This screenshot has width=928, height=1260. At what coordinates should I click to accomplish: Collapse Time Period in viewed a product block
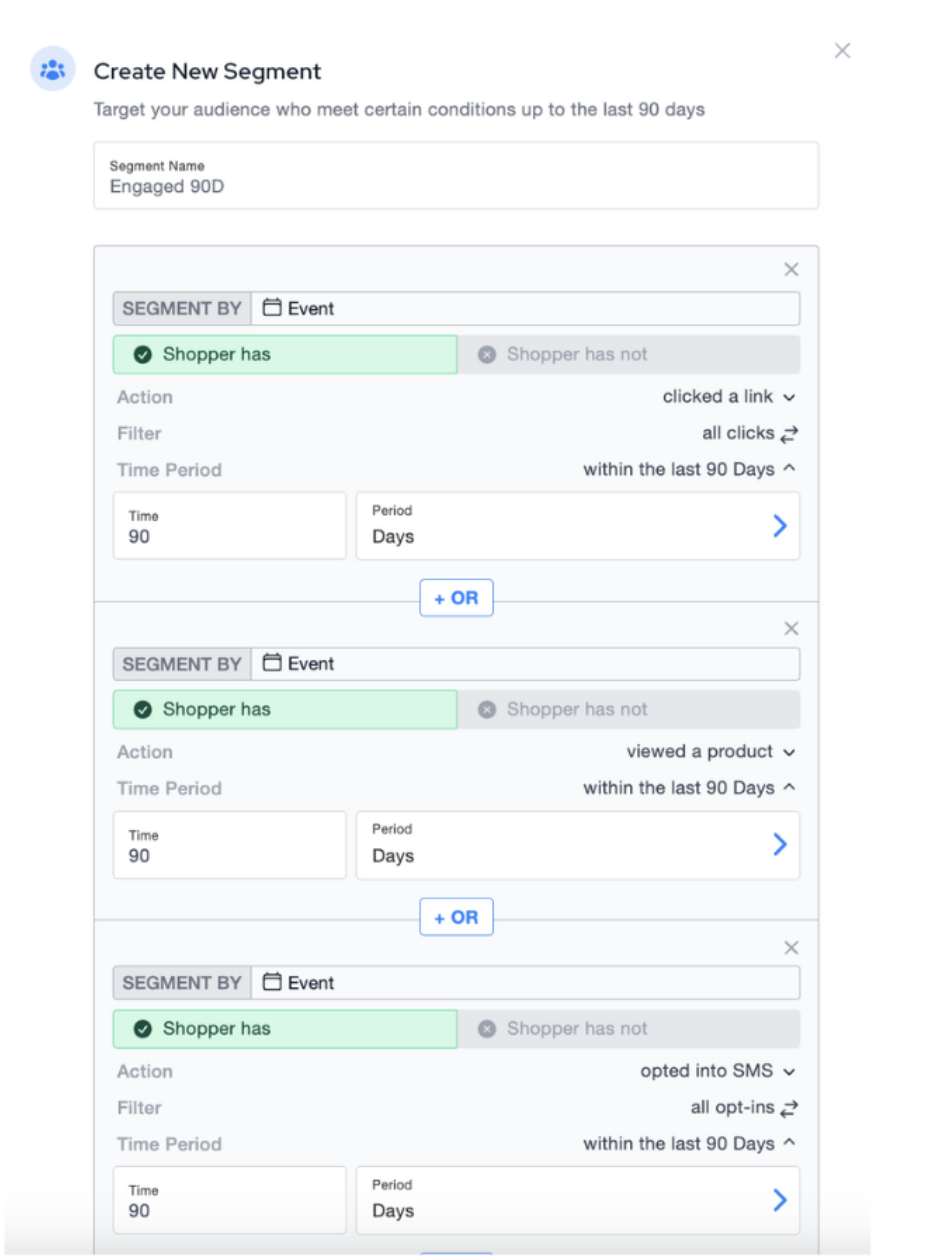point(690,789)
